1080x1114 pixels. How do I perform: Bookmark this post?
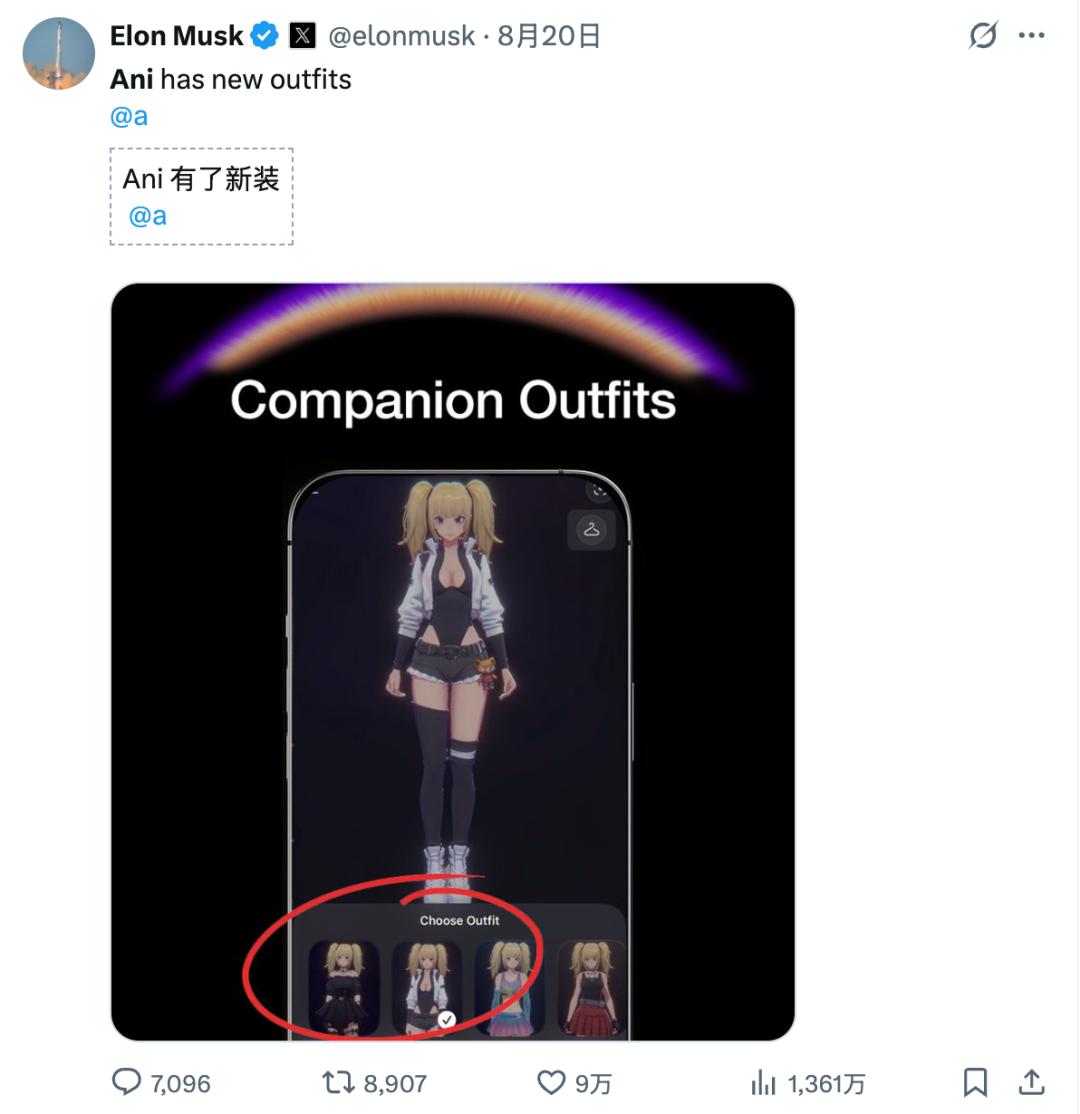click(975, 1081)
